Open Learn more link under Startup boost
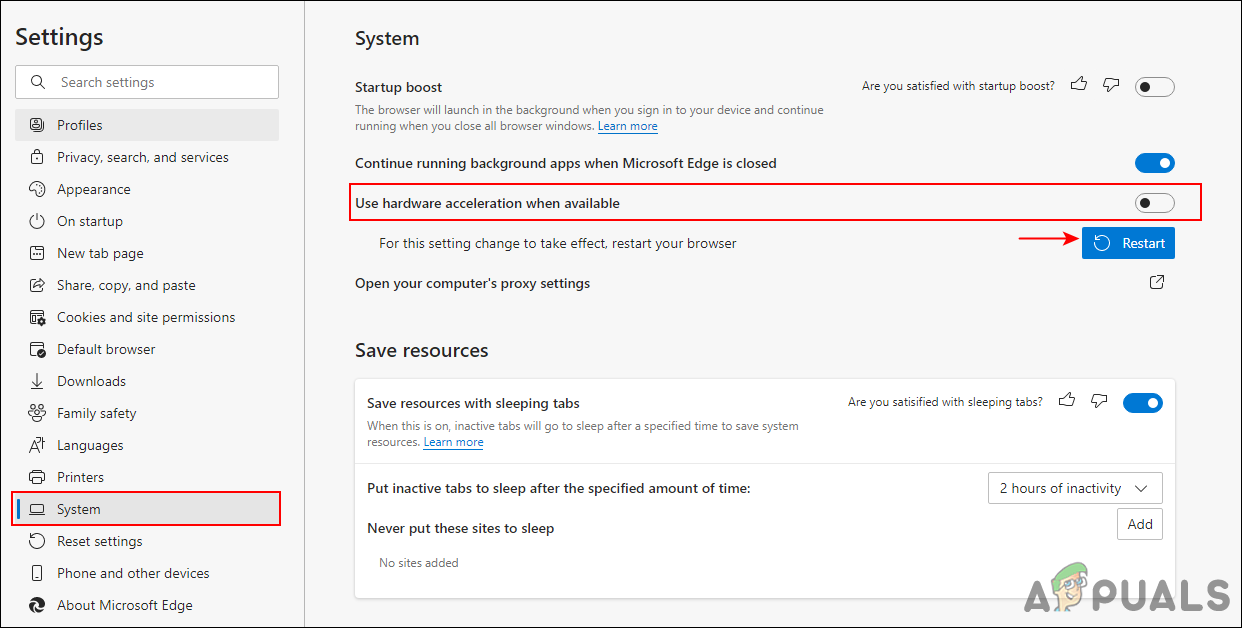Viewport: 1242px width, 628px height. pyautogui.click(x=628, y=127)
